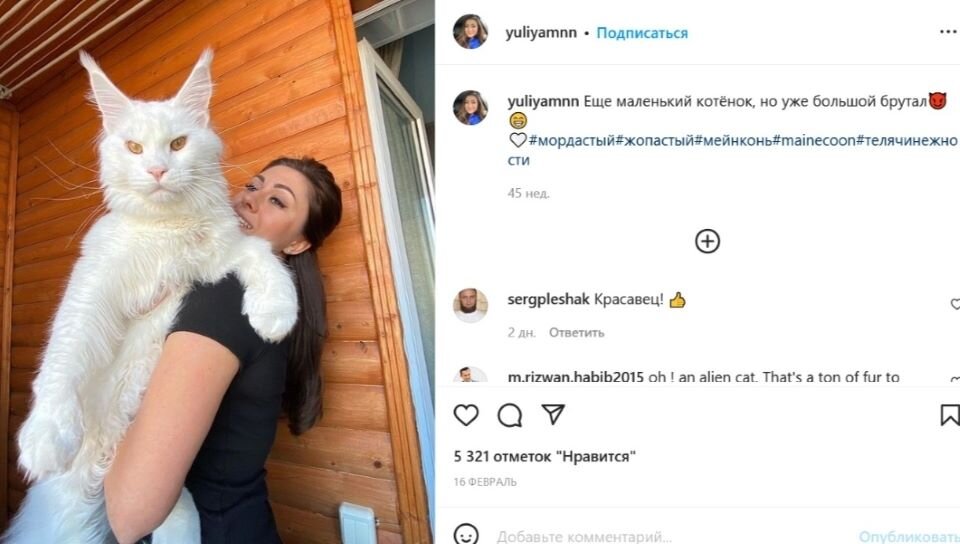Click the add comment input field
The width and height of the screenshot is (960, 544).
(667, 537)
